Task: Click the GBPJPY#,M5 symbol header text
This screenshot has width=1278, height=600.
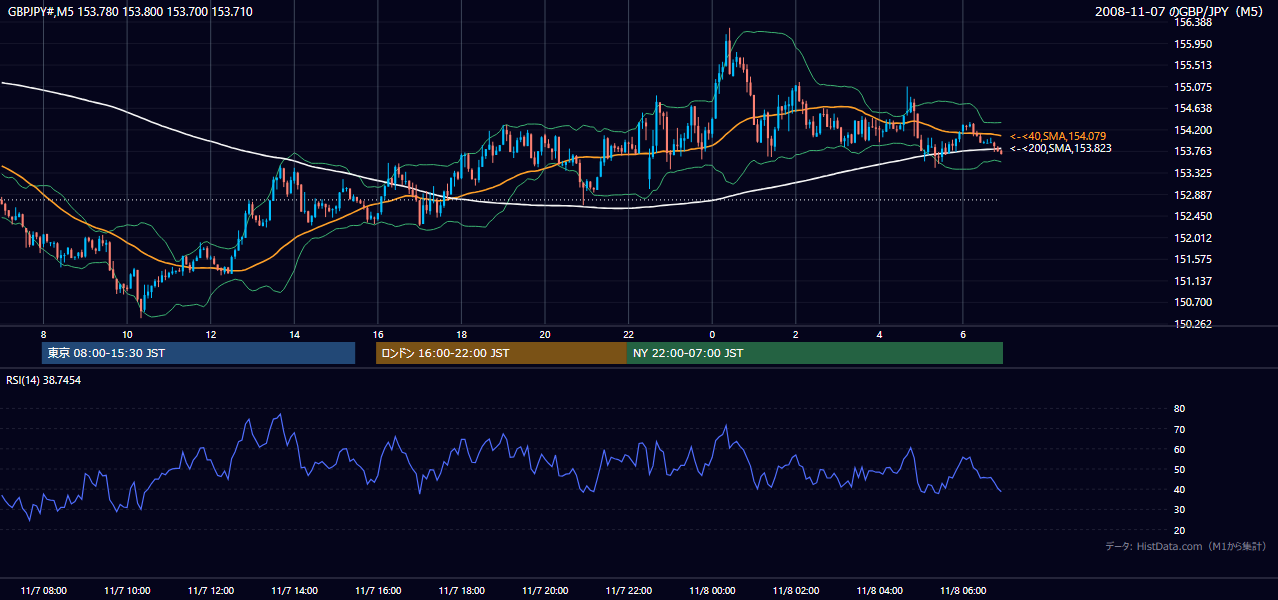Action: coord(130,11)
